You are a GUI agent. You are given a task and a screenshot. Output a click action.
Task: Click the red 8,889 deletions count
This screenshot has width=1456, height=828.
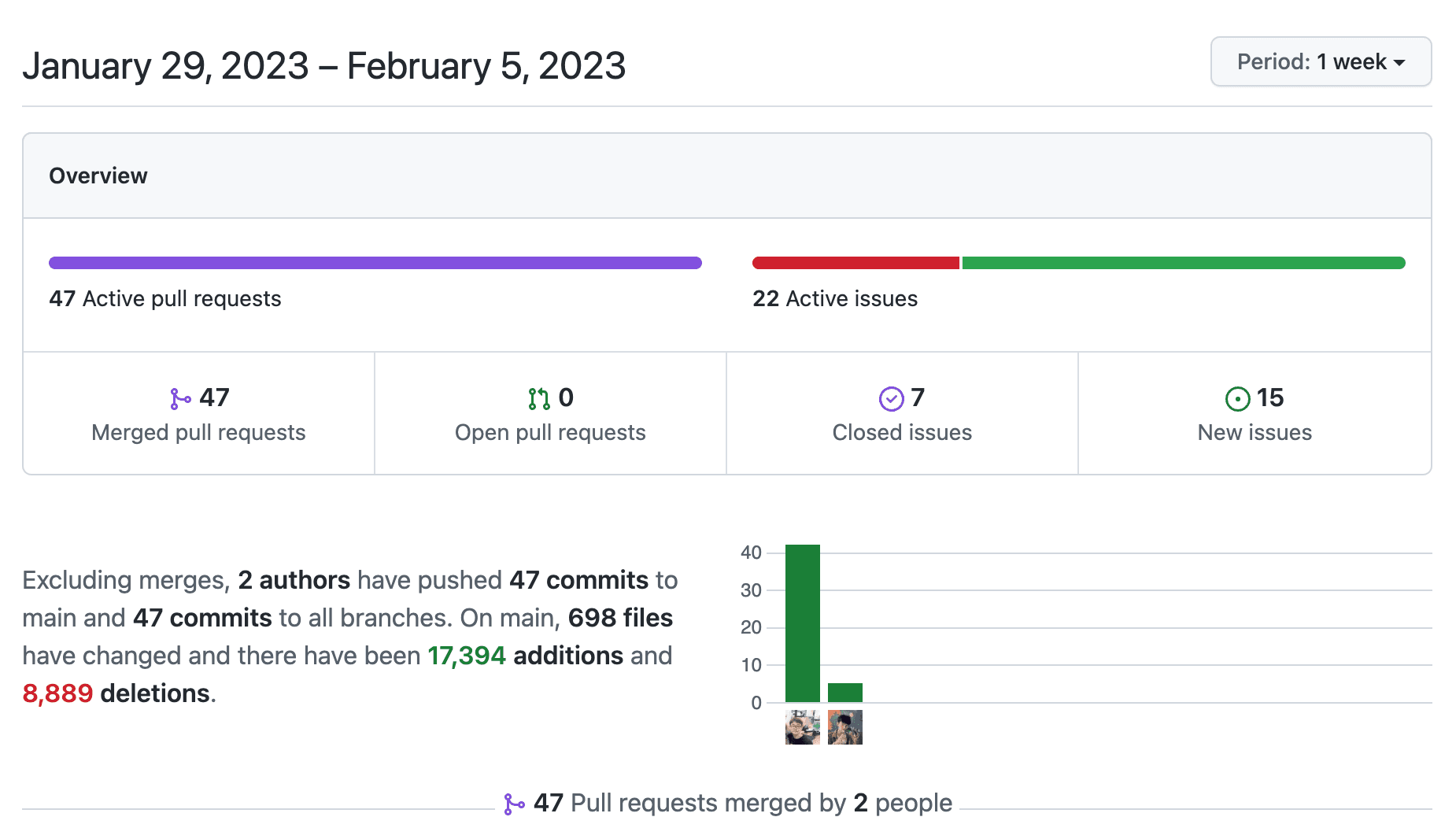coord(57,693)
